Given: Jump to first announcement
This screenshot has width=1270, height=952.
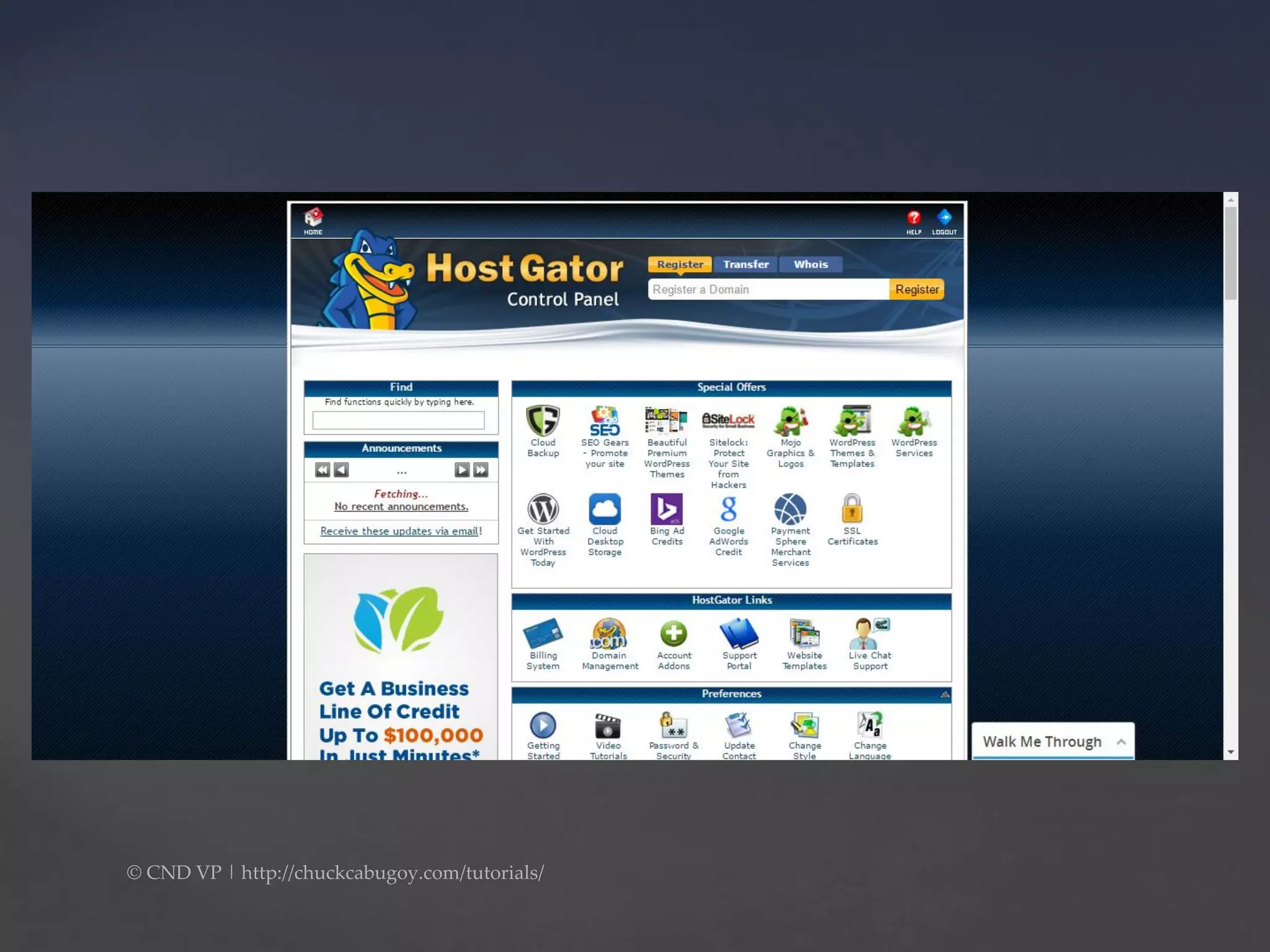Looking at the screenshot, I should click(x=322, y=470).
